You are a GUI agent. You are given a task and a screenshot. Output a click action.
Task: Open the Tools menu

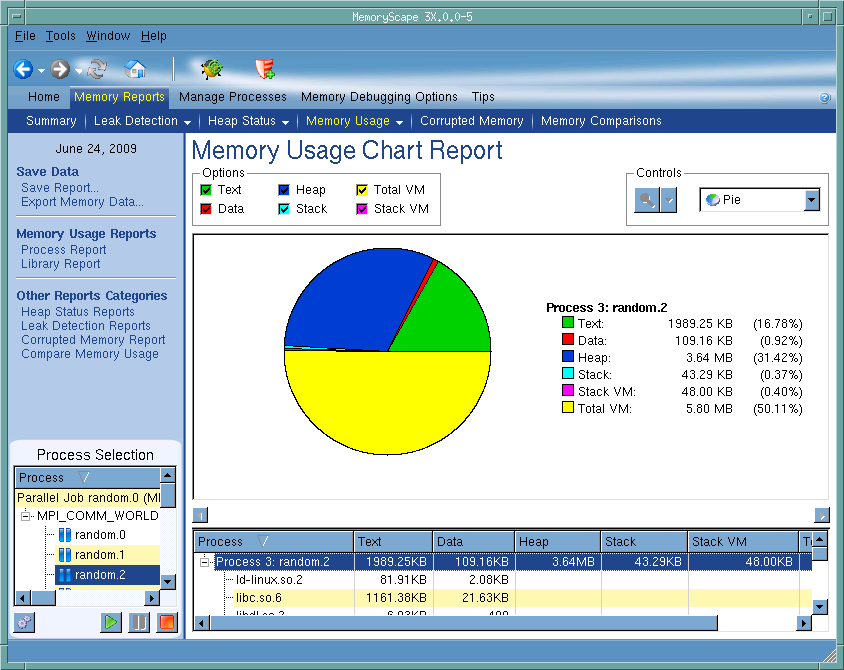tap(60, 36)
